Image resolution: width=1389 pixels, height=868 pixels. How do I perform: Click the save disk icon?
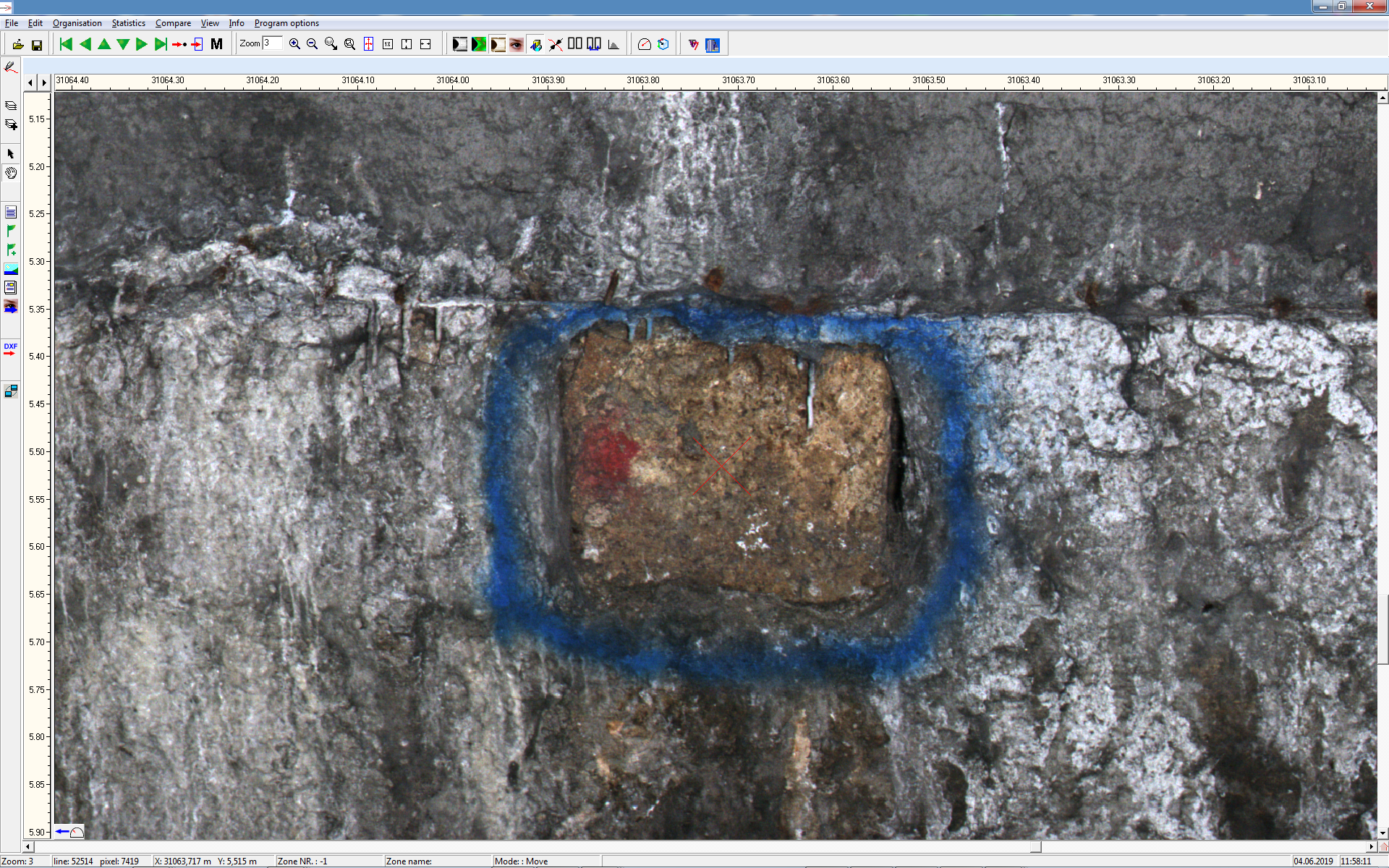click(37, 45)
